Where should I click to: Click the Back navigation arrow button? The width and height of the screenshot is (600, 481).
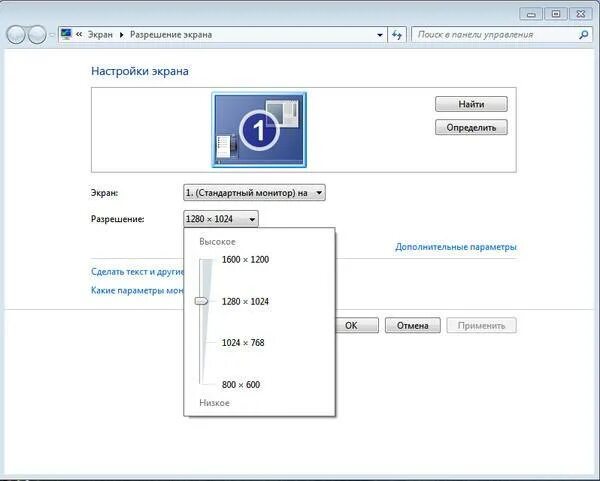click(16, 35)
